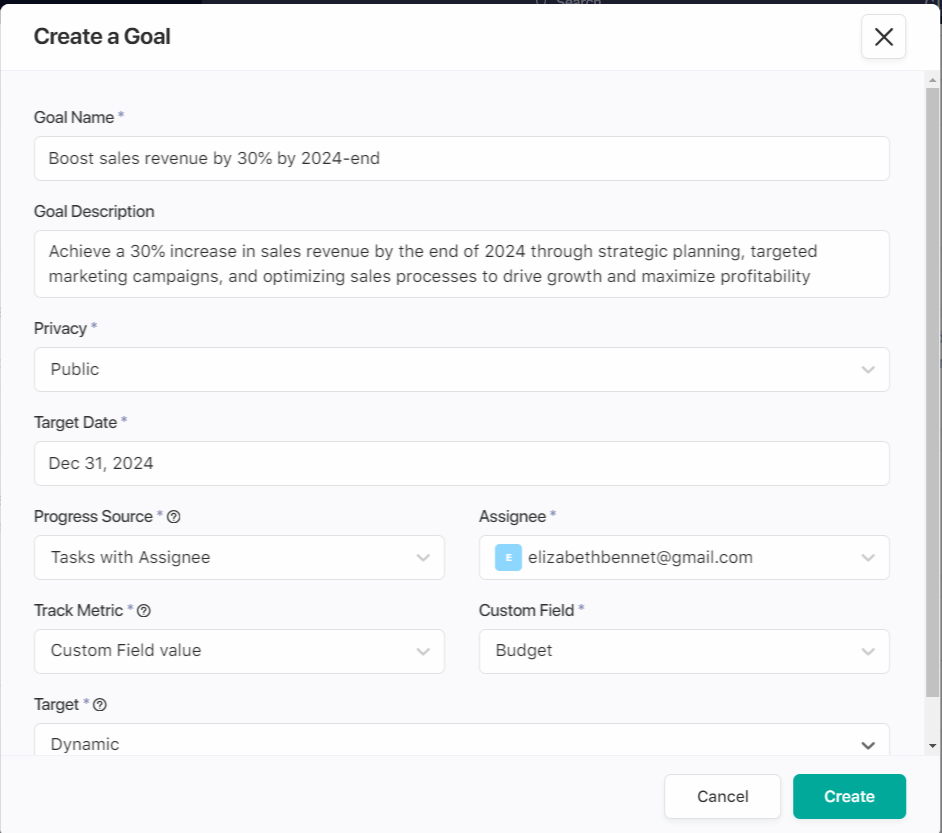Open the Target Date field
Screen dimensions: 942x833
(461, 463)
